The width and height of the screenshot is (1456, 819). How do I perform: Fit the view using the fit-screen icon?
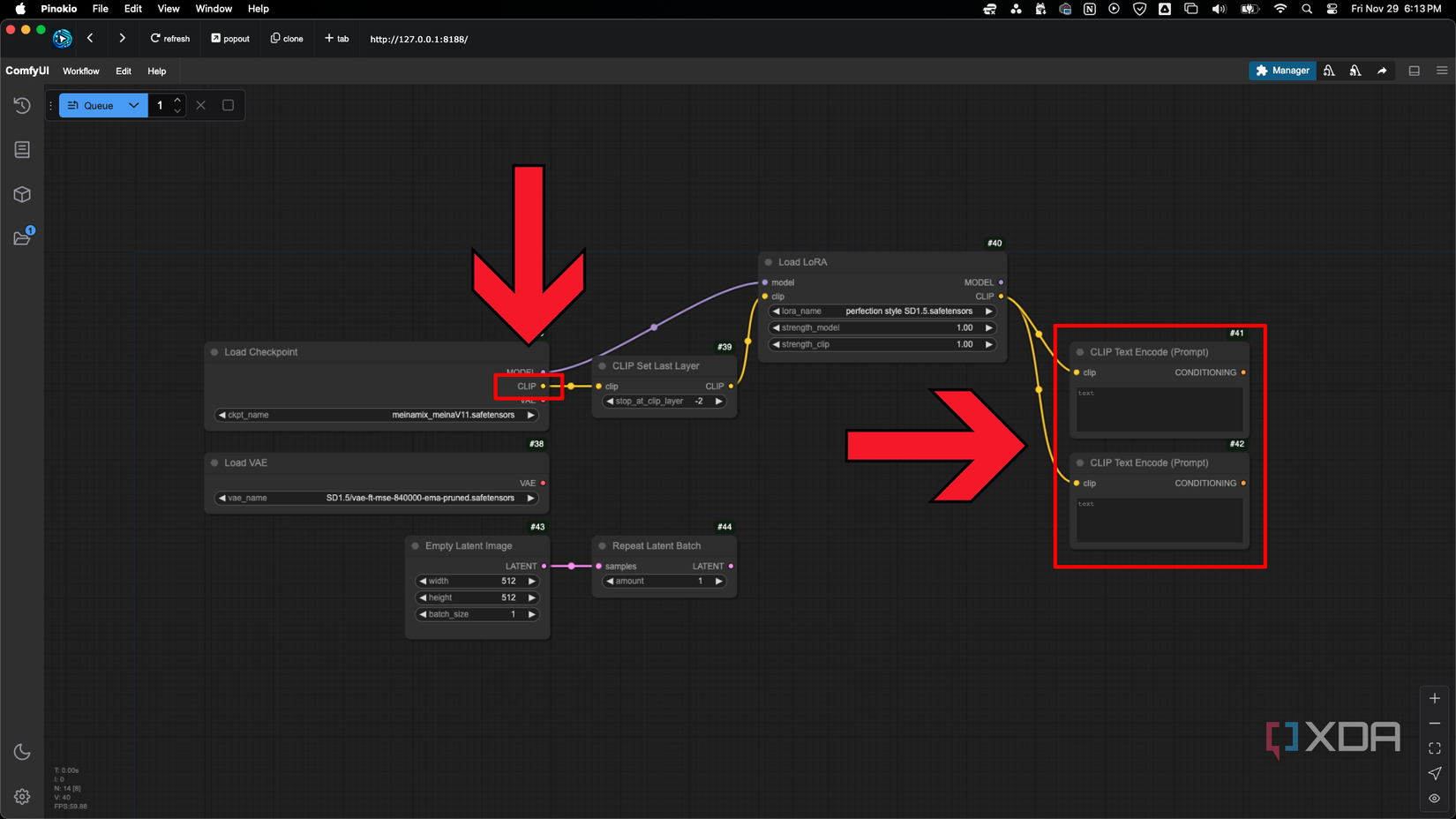[1434, 748]
